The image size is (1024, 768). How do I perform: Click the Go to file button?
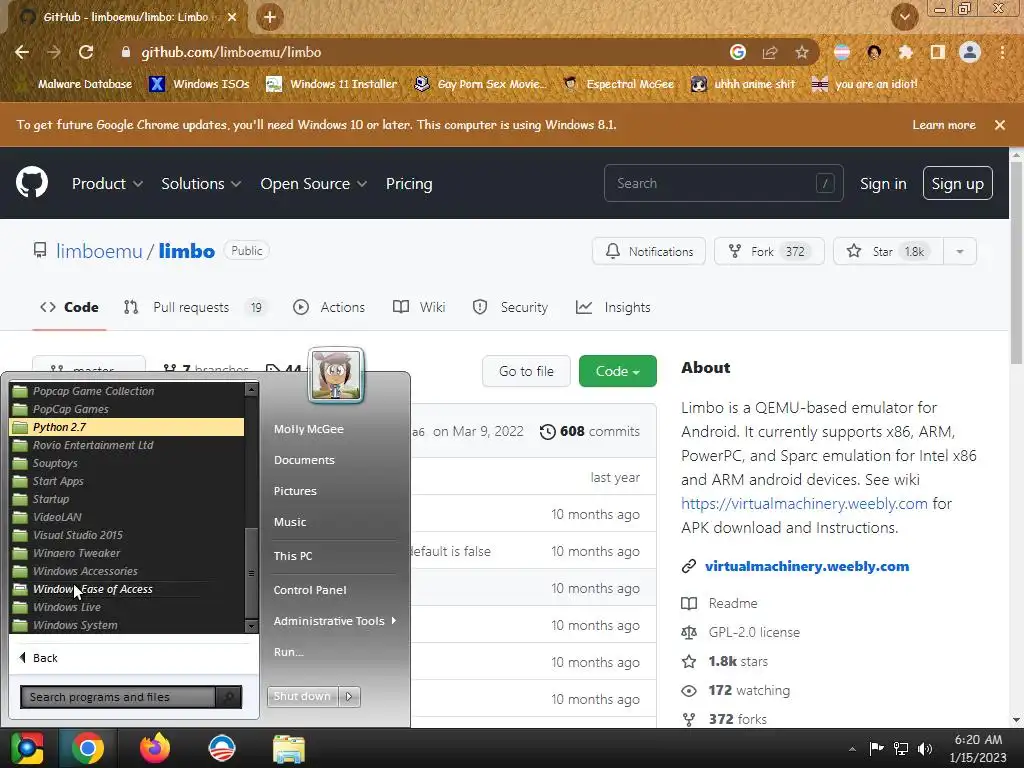tap(526, 371)
